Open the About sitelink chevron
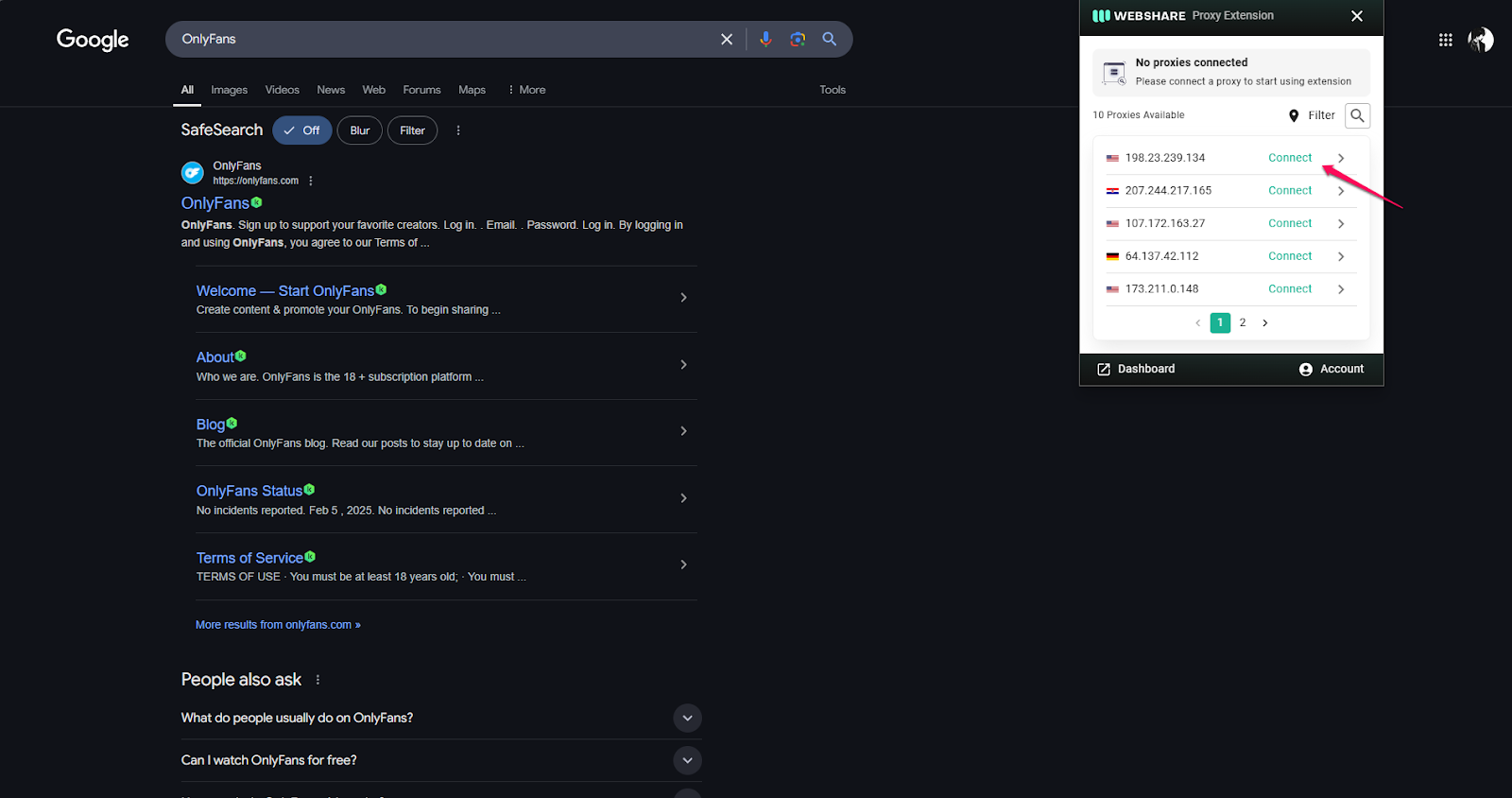Screen dimensions: 1512x798 click(x=683, y=365)
